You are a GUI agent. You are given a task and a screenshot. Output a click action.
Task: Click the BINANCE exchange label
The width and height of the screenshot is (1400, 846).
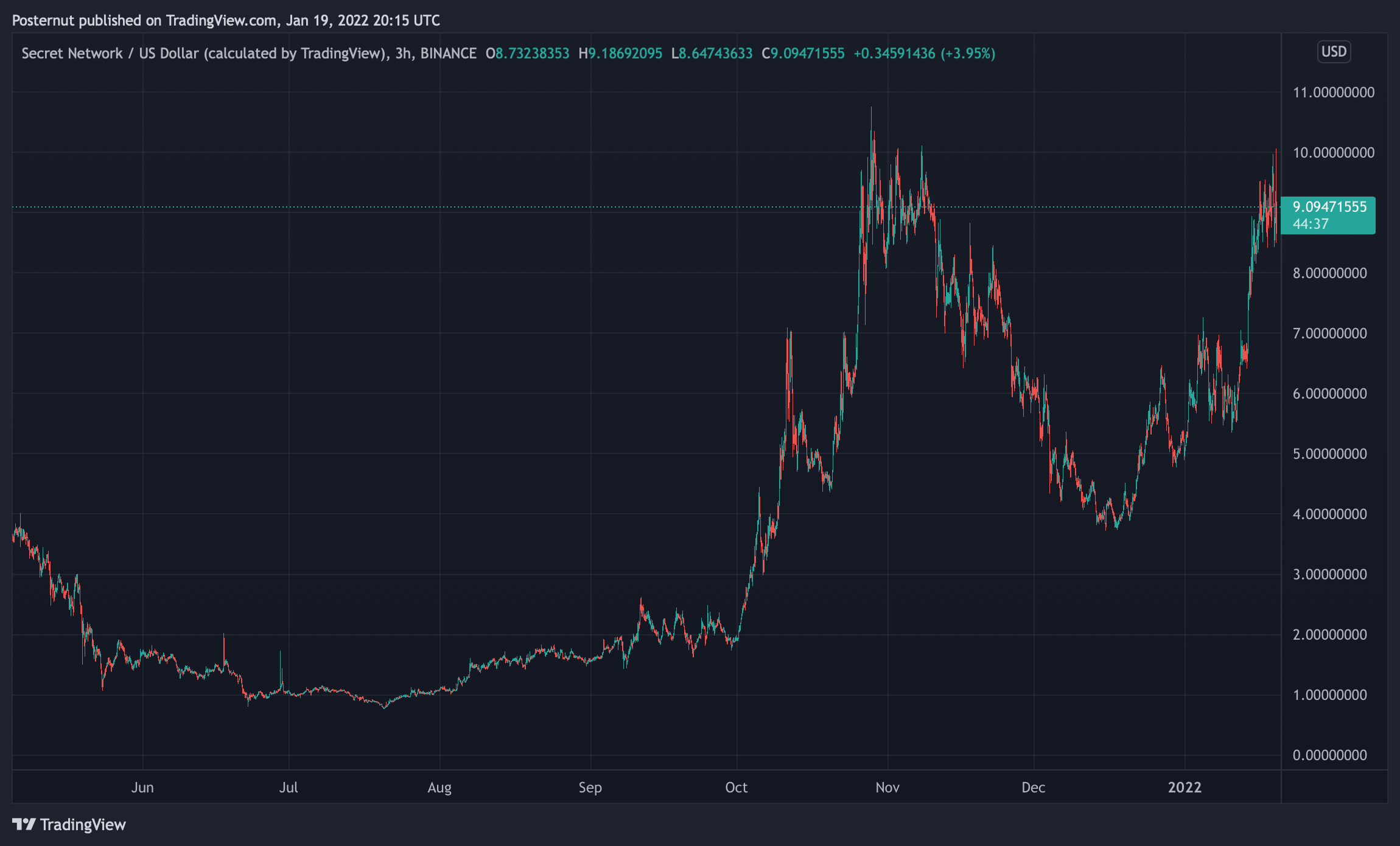point(448,54)
